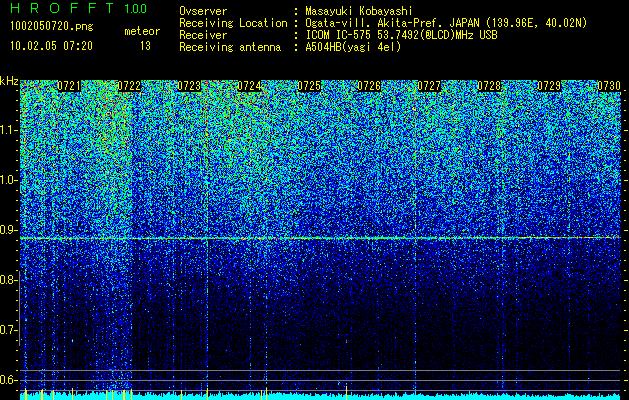
Task: Click the 0722 time marker
Action: pos(129,86)
